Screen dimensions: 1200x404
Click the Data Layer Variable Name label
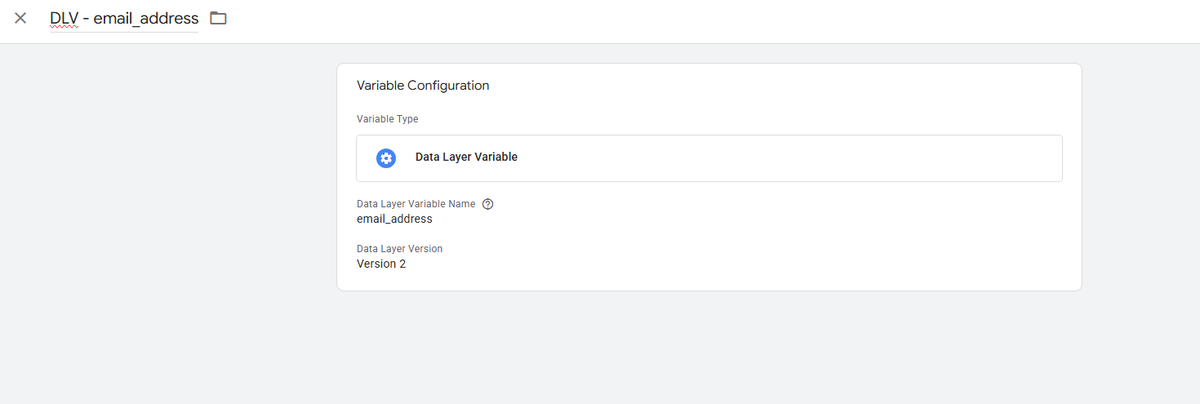click(416, 204)
